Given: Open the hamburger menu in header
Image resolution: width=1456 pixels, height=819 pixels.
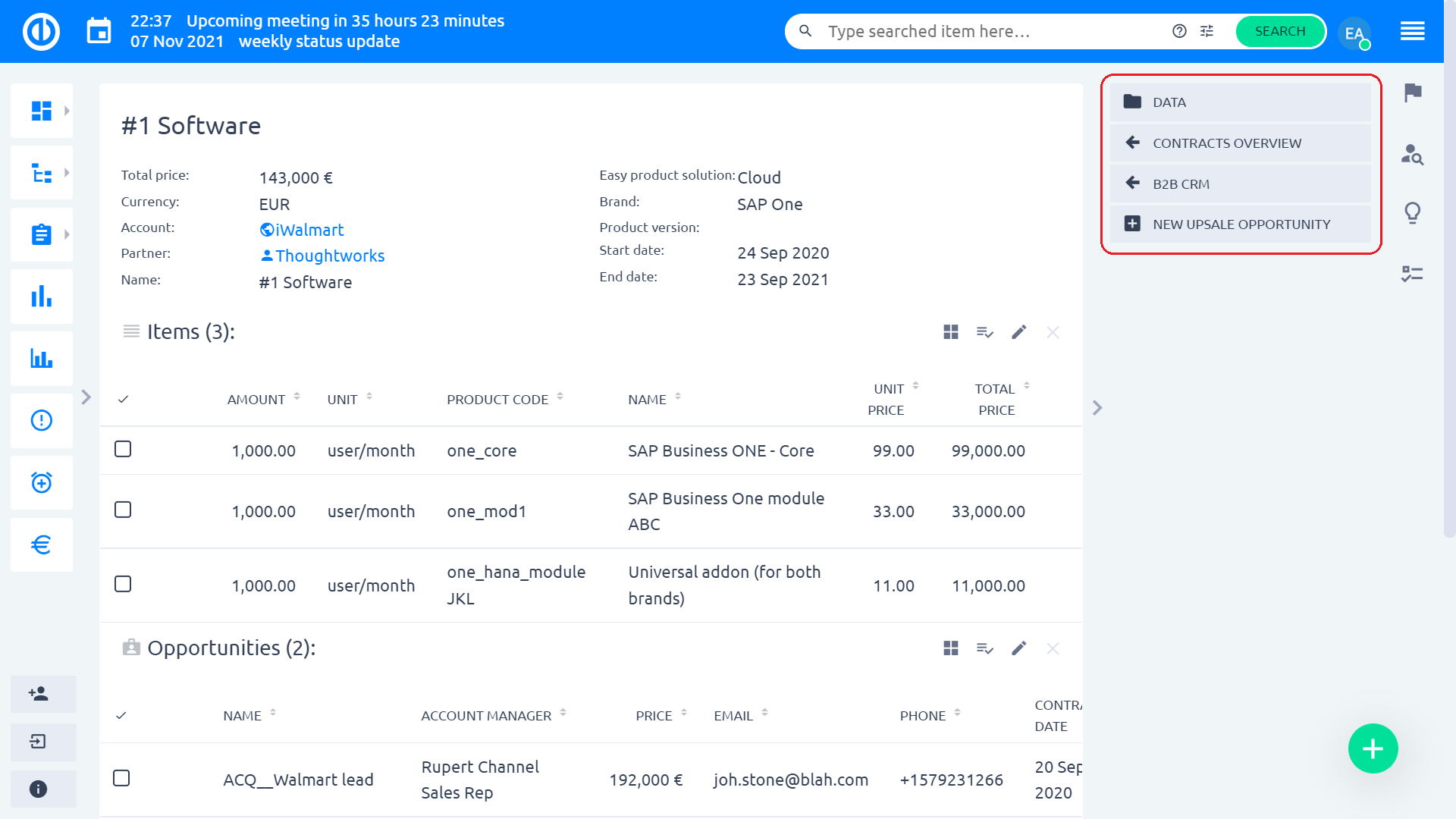Looking at the screenshot, I should (1413, 32).
